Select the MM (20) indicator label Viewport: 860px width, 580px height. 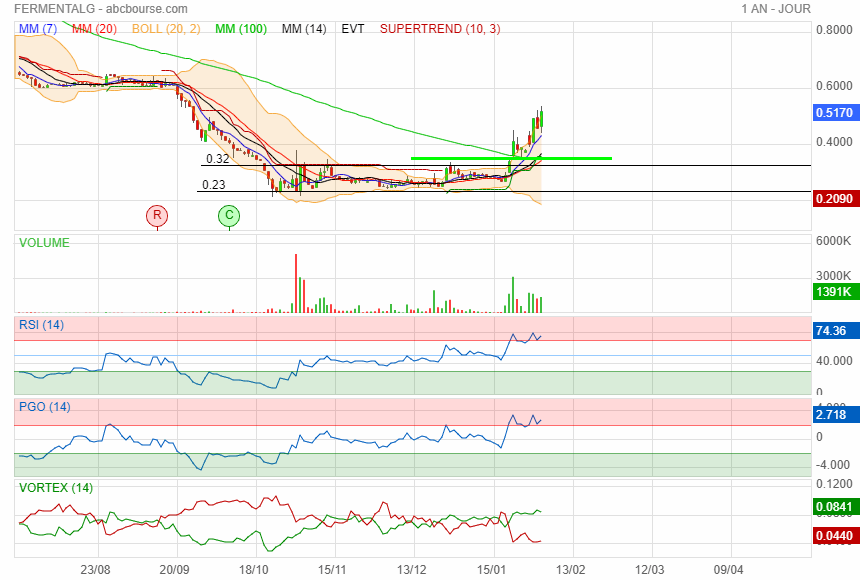94,29
